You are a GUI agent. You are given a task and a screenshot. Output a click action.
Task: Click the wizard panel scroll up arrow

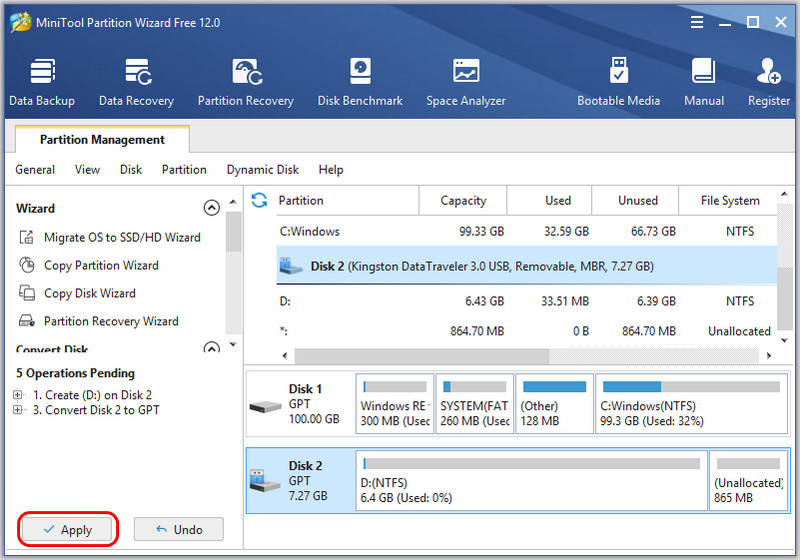(x=233, y=202)
